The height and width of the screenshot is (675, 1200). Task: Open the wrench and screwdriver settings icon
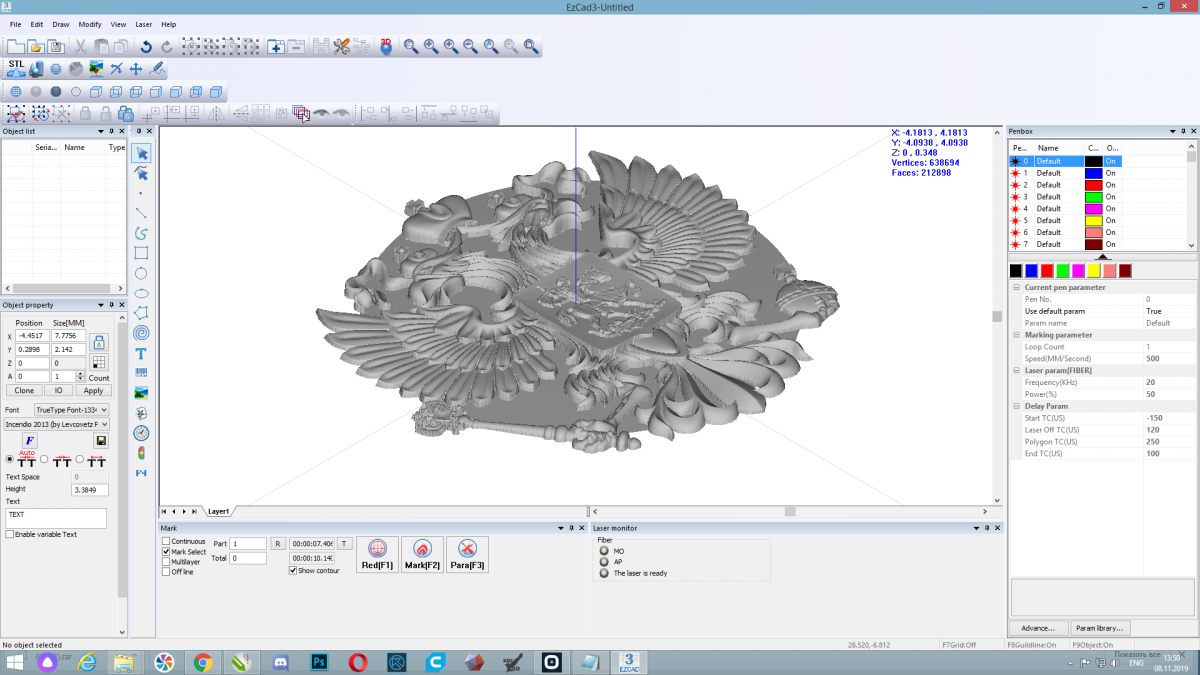(342, 46)
